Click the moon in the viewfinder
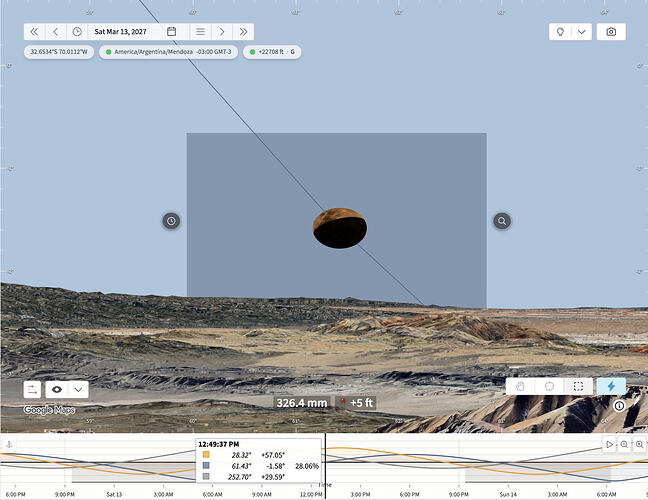 pyautogui.click(x=340, y=228)
